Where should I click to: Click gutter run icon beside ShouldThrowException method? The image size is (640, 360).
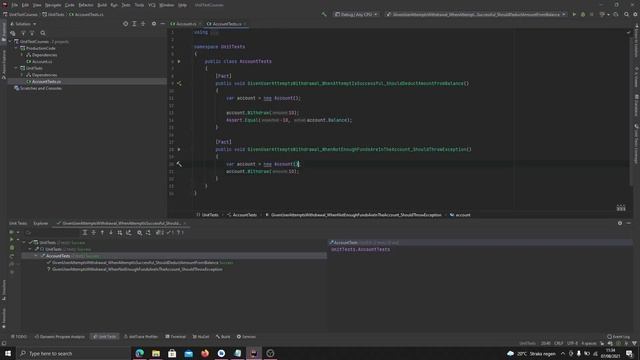pos(179,149)
